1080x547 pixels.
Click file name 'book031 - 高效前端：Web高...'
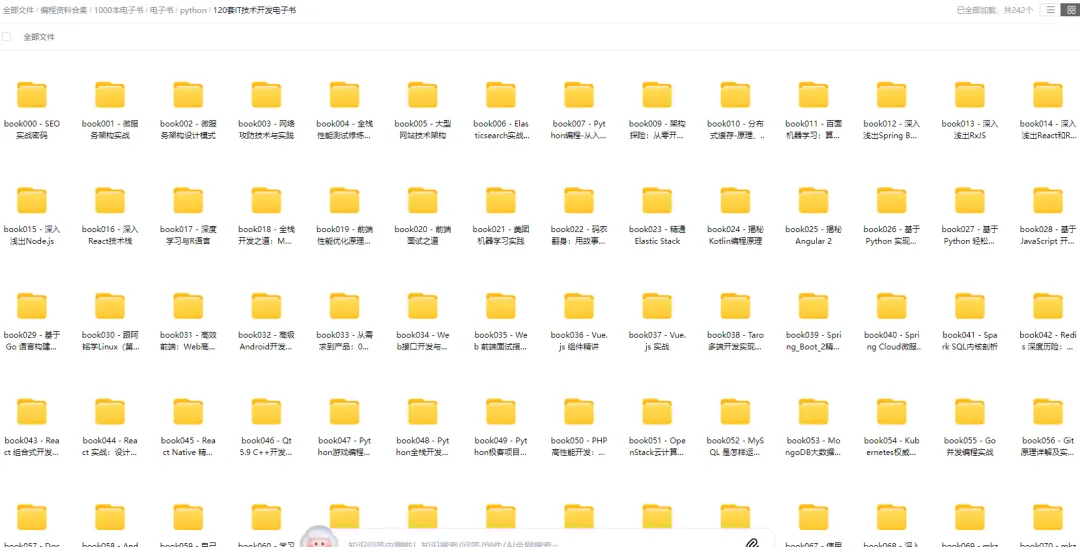pos(188,340)
